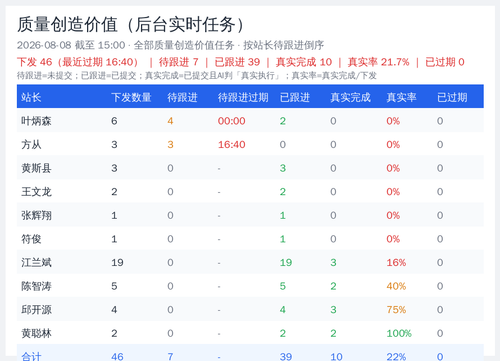
Task: Select the name 邱开源
Action: (x=36, y=310)
